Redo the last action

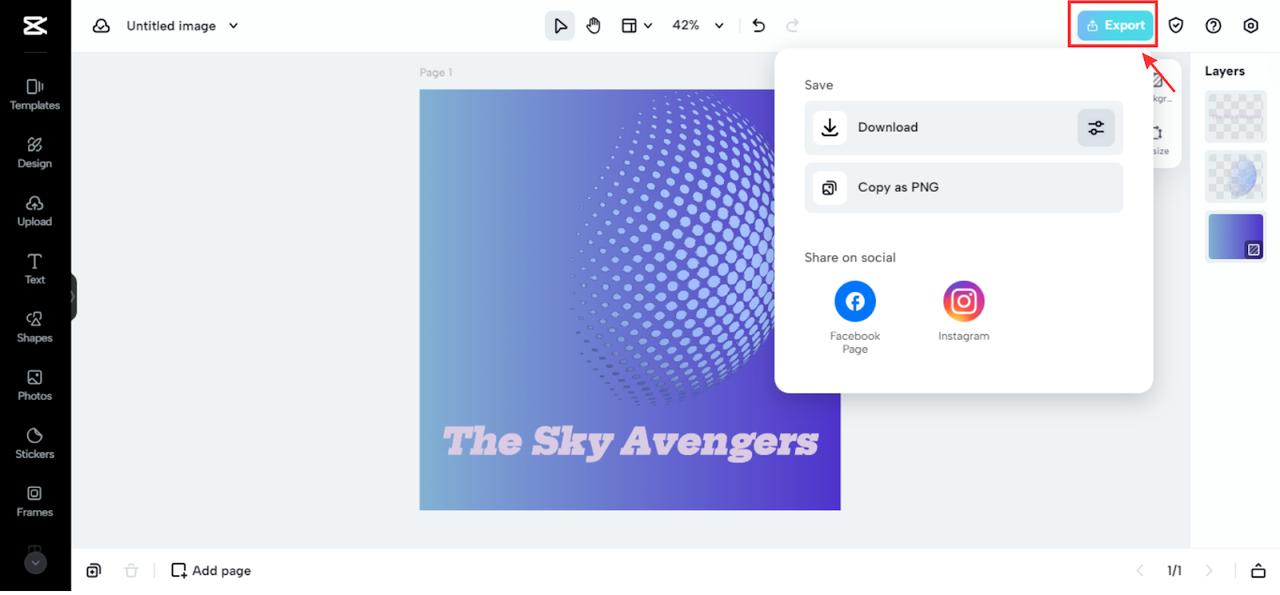[x=793, y=26]
